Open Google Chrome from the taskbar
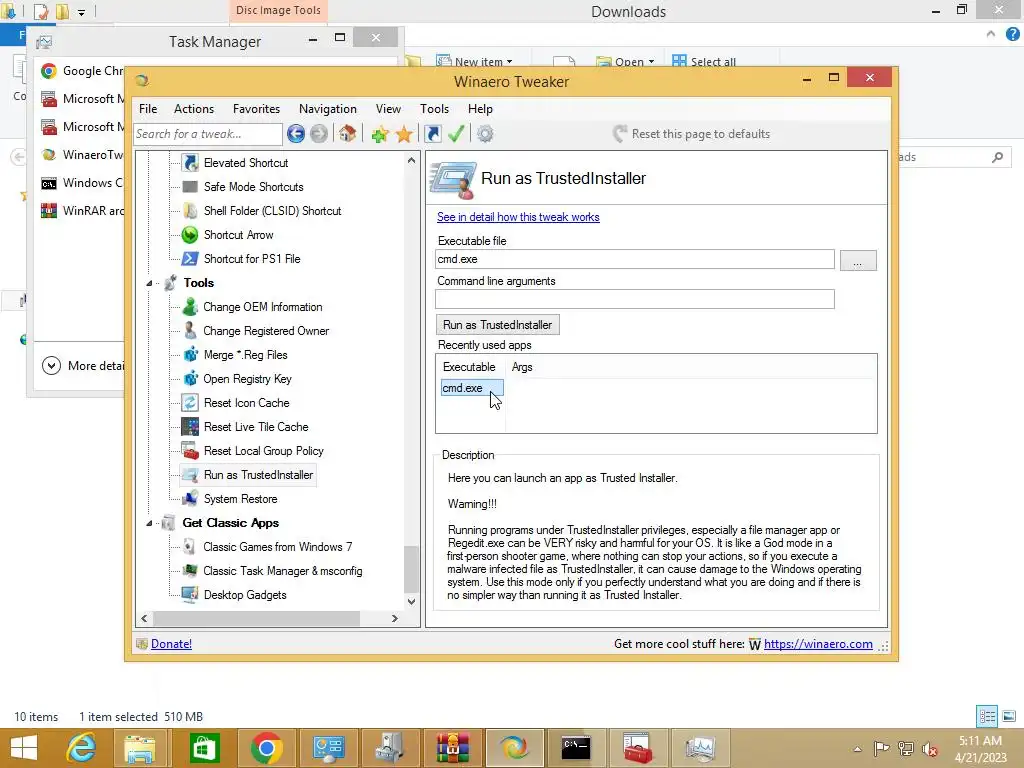This screenshot has width=1024, height=768. [x=266, y=748]
